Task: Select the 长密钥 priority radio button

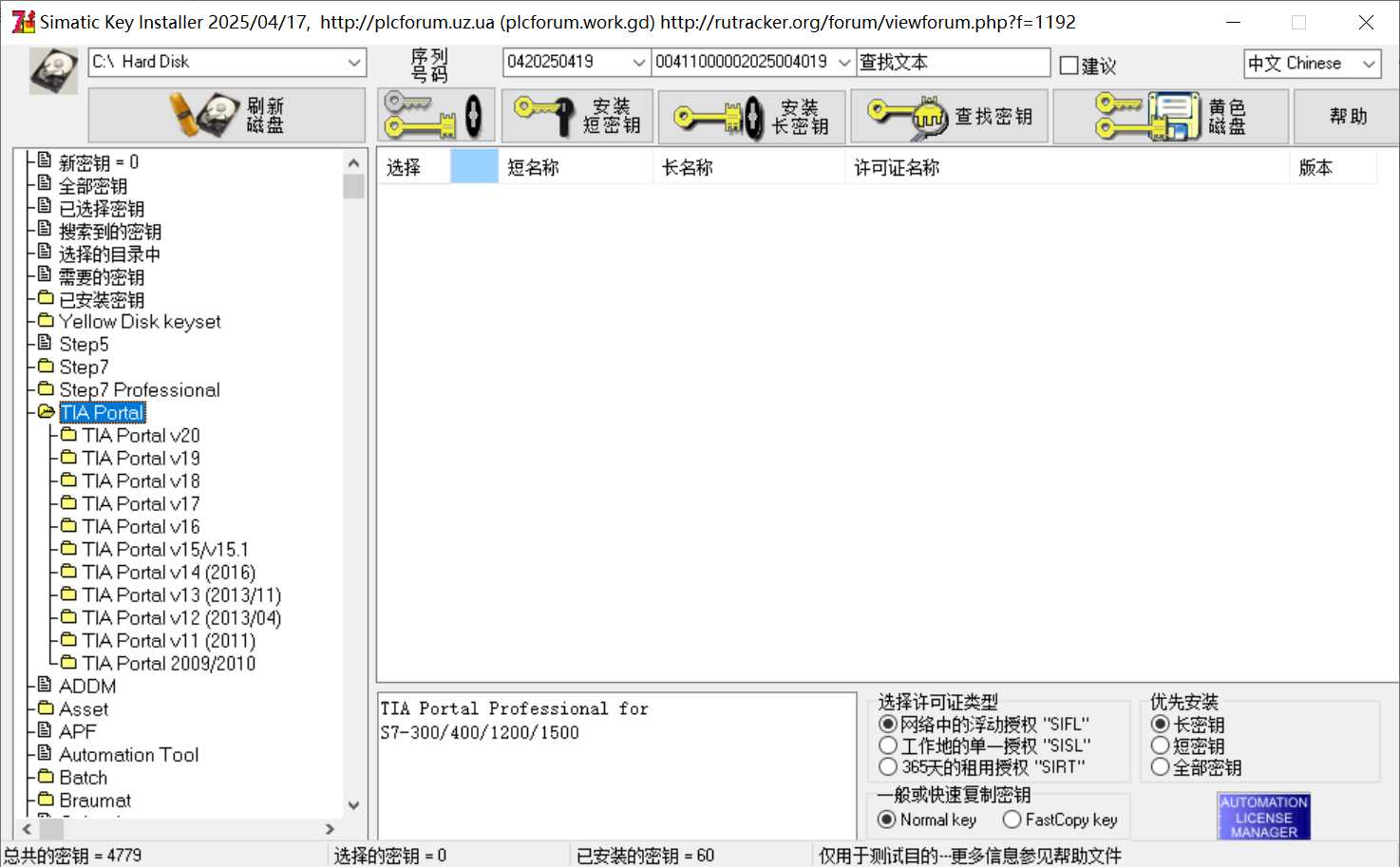Action: click(1160, 725)
